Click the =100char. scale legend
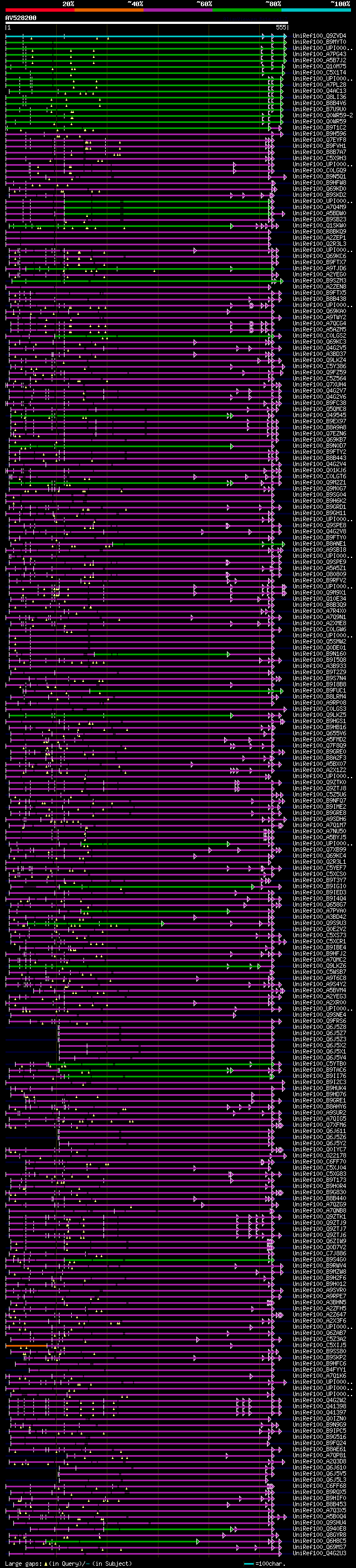This screenshot has height=1568, width=356. pyautogui.click(x=264, y=1563)
